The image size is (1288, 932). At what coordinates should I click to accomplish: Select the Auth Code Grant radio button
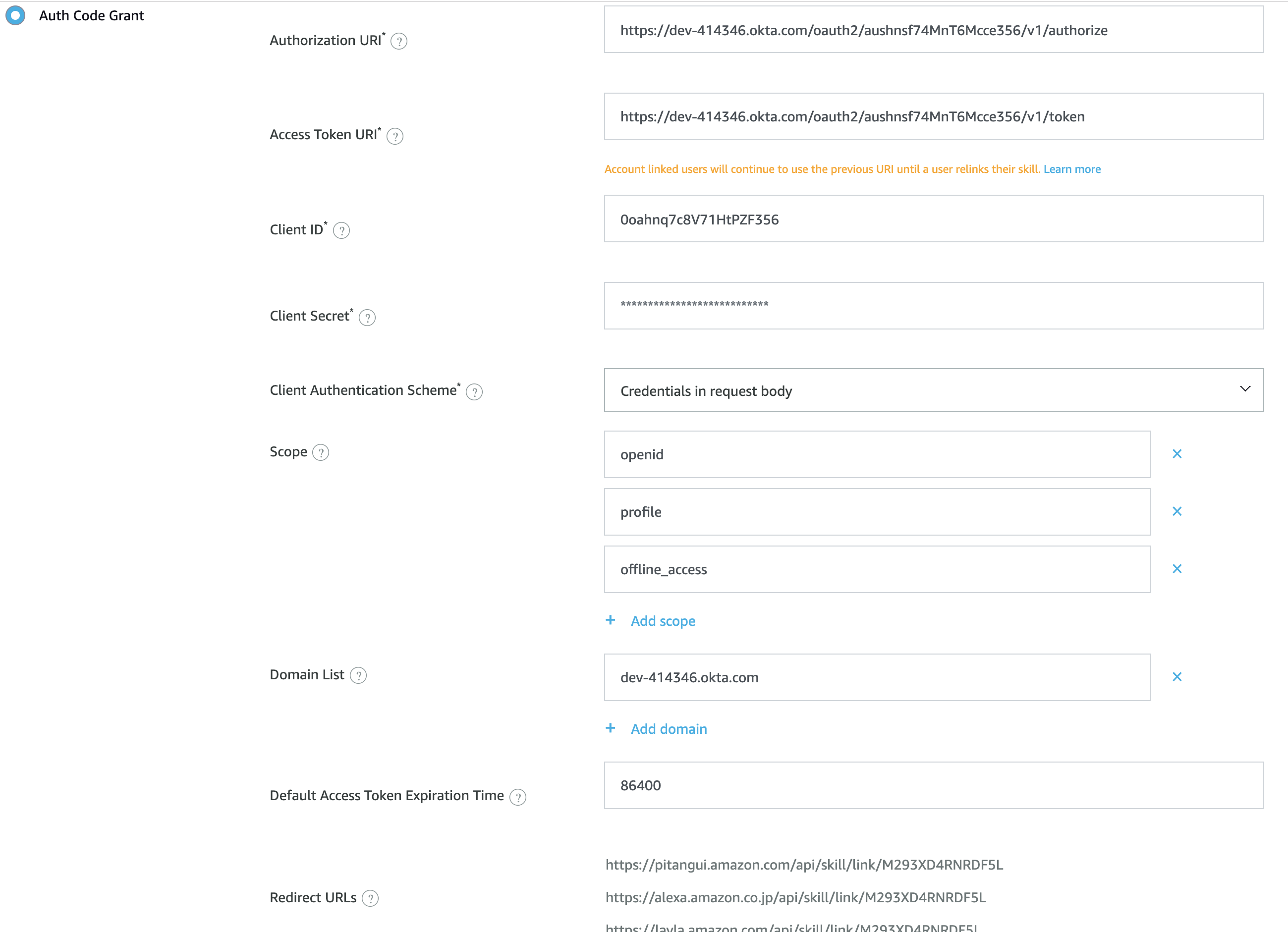15,15
